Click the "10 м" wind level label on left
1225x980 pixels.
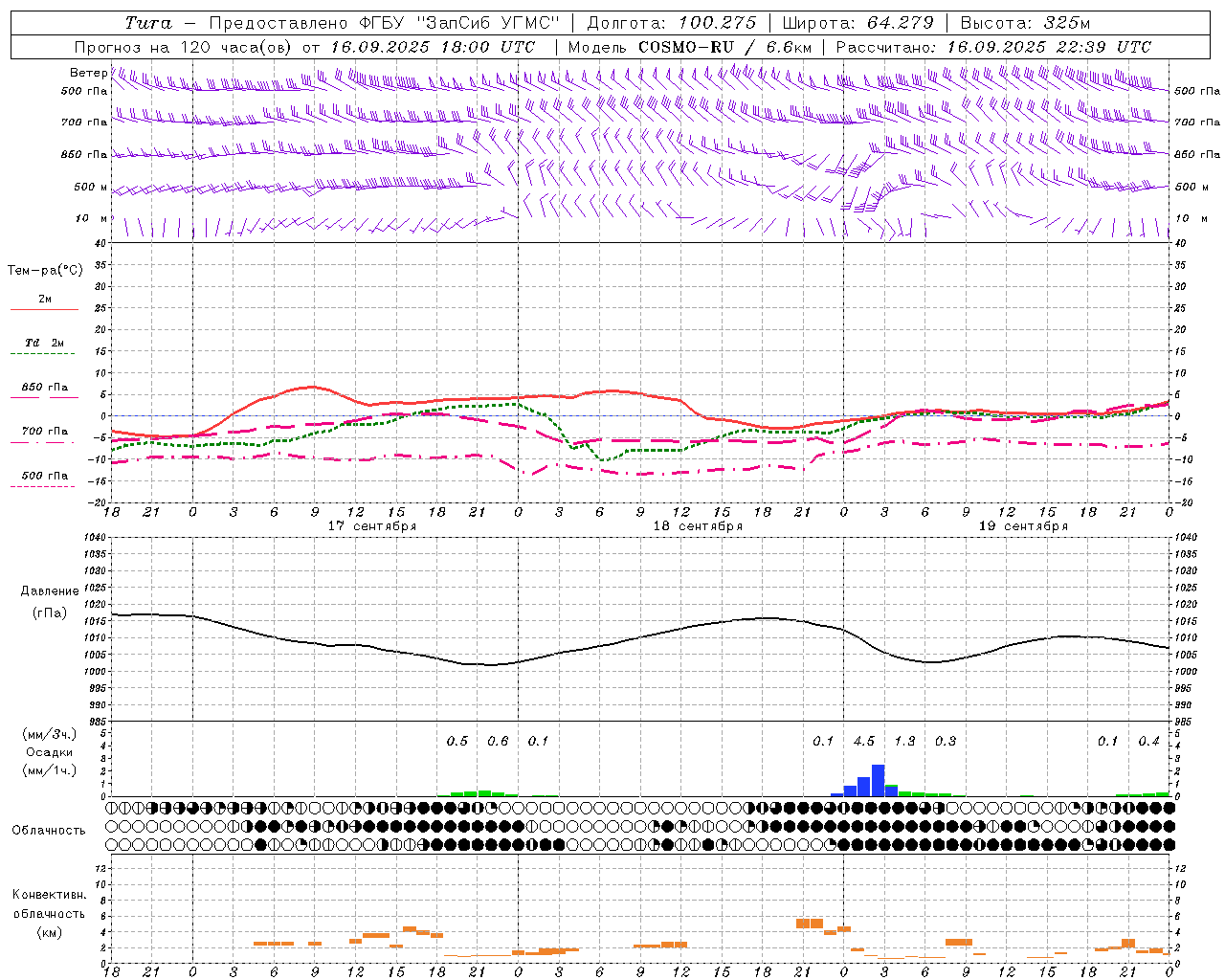pos(91,218)
